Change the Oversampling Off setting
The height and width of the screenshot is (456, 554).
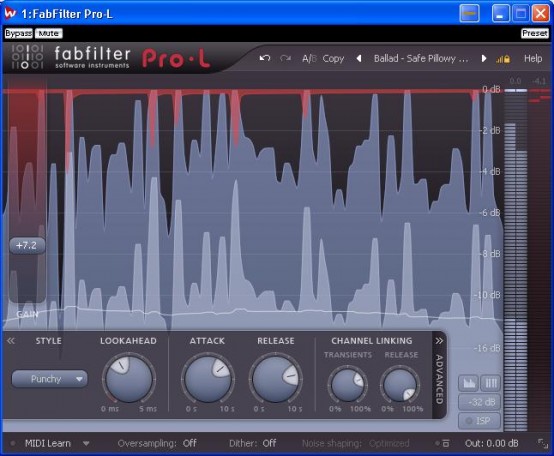[x=190, y=443]
